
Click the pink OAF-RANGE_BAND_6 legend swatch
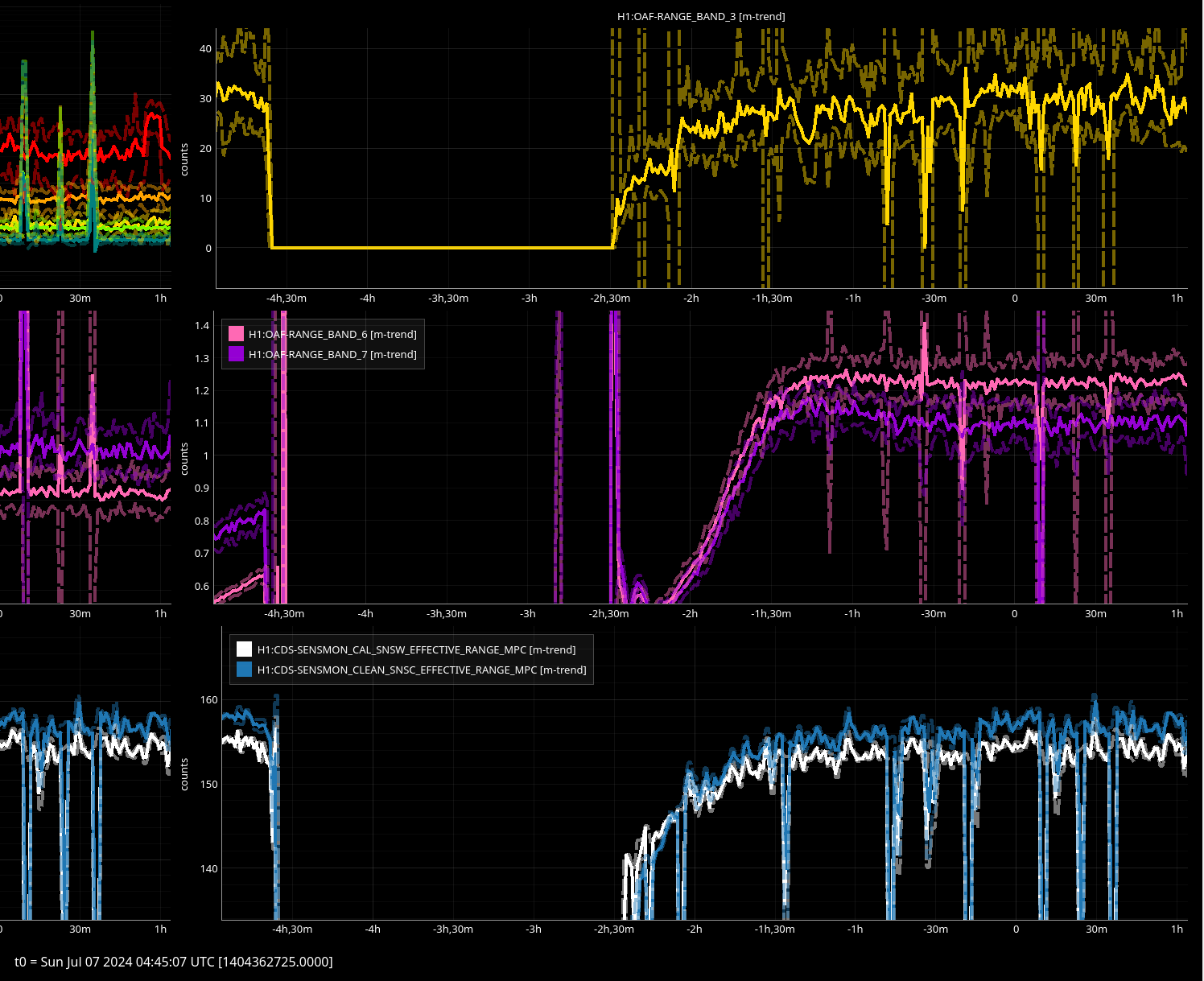[x=236, y=334]
